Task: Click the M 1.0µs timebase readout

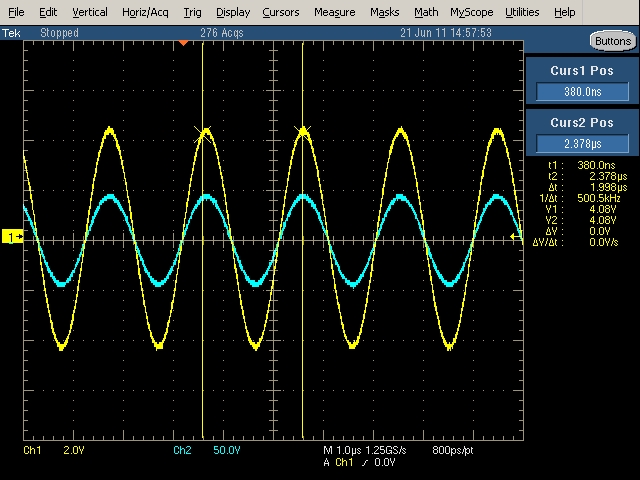Action: (342, 450)
